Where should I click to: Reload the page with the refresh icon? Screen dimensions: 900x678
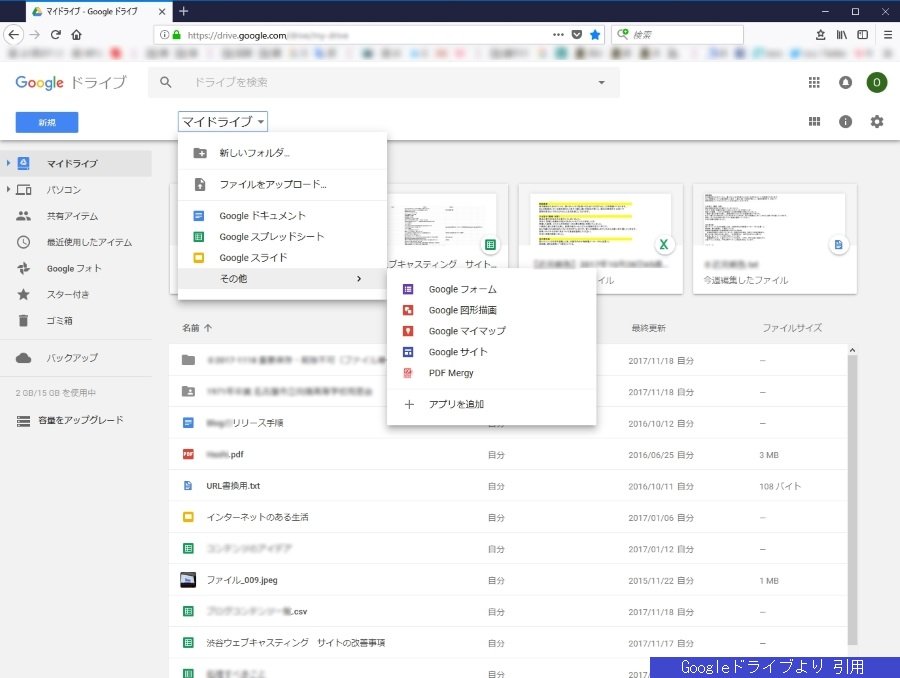click(x=56, y=34)
